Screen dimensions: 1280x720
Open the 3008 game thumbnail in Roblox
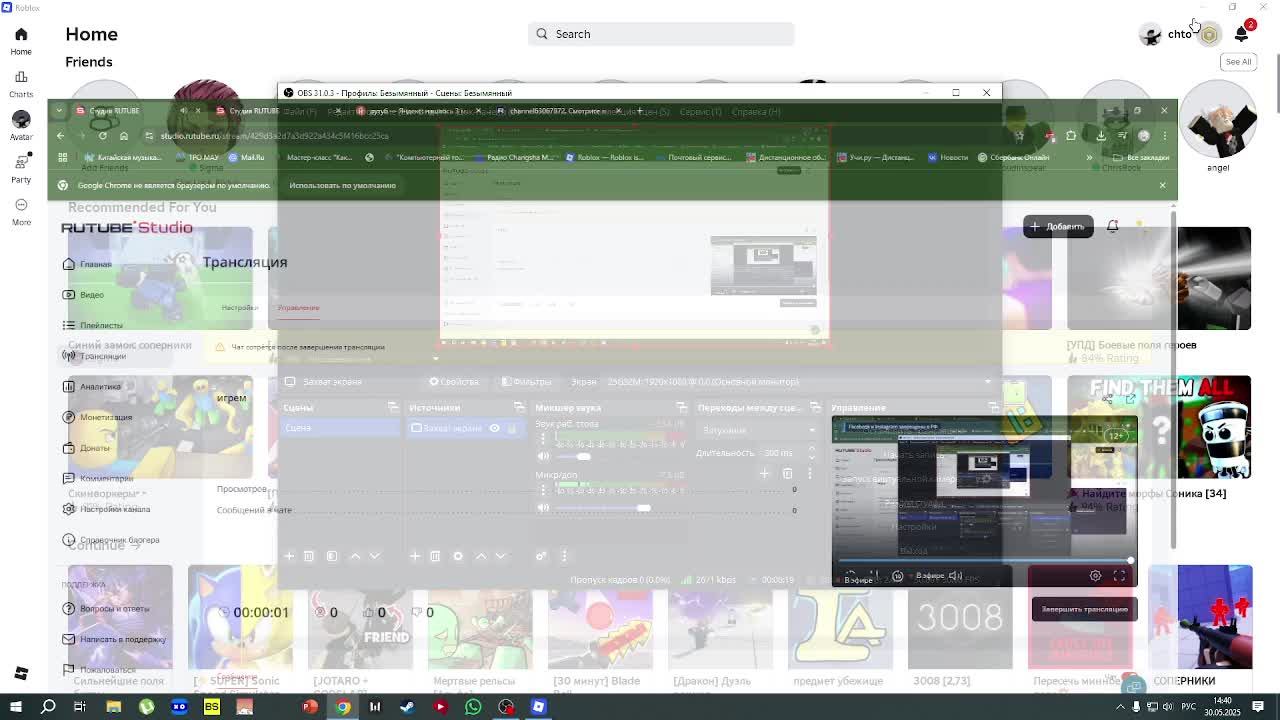click(960, 616)
